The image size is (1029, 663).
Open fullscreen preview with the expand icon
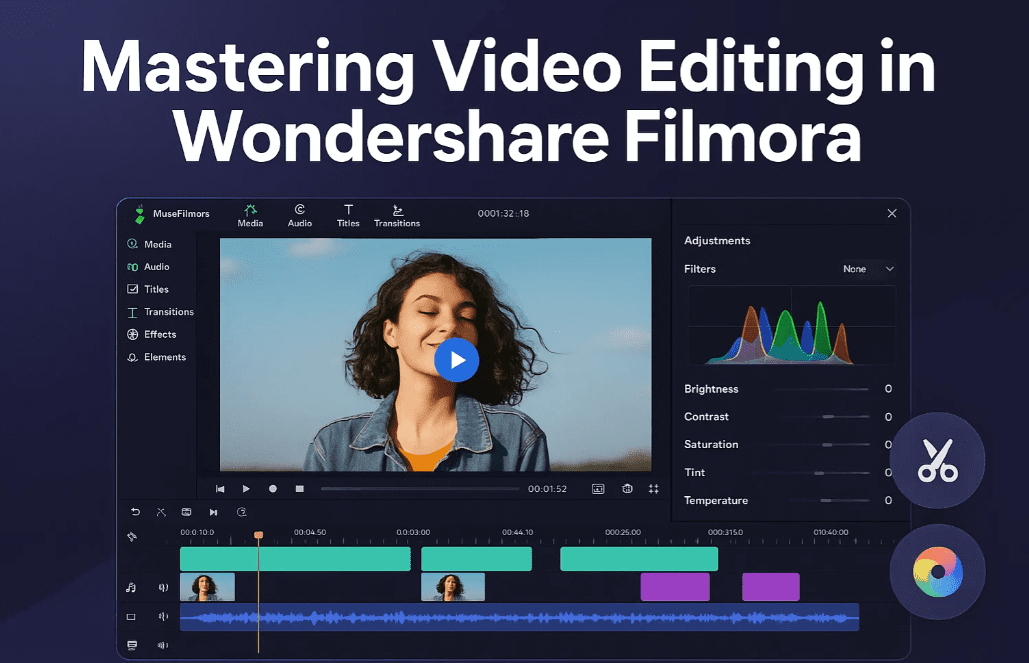click(653, 489)
